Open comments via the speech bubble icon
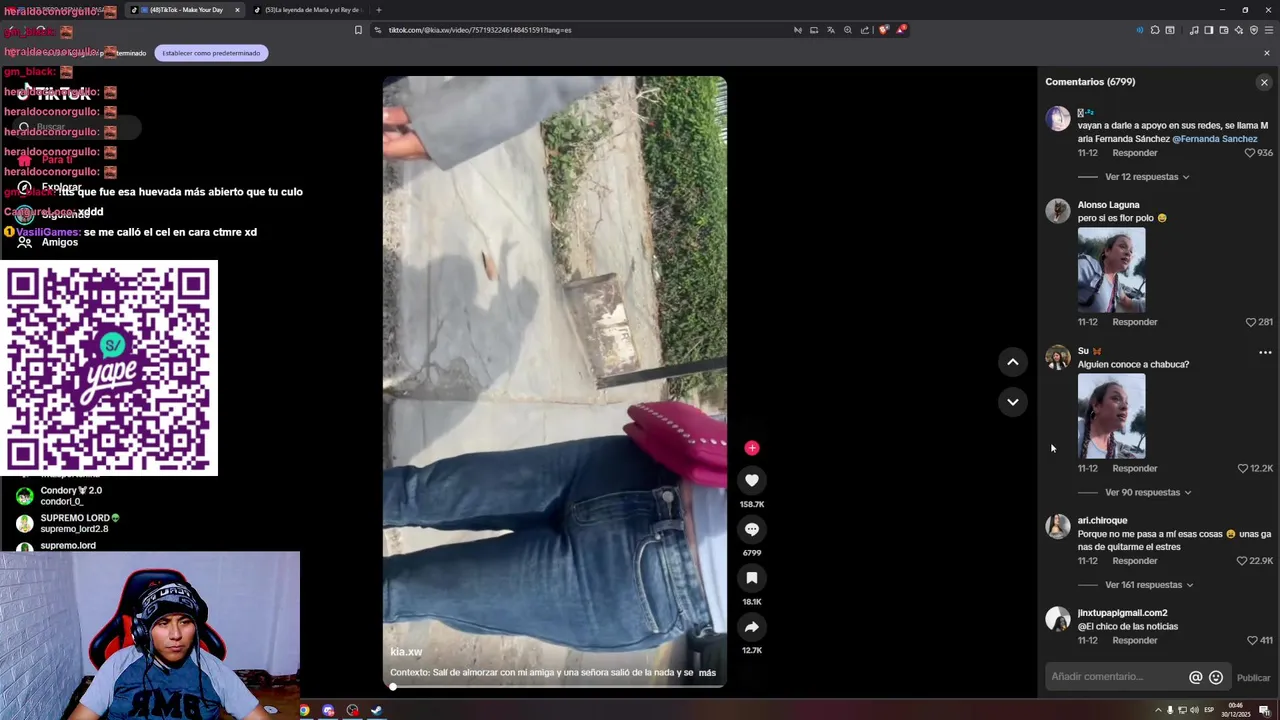 [x=751, y=529]
